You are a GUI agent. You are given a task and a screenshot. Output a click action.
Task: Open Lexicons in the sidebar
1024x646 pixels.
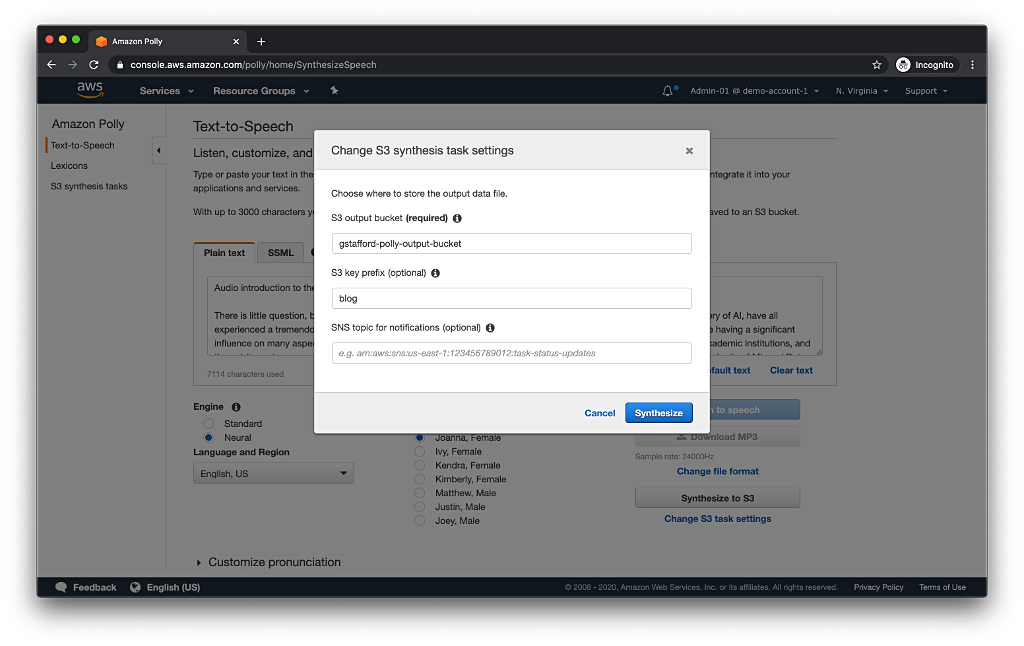click(69, 166)
